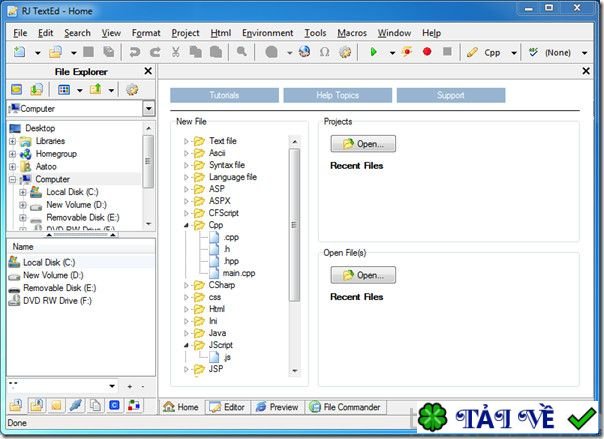The image size is (604, 439).
Task: Click the green Run play icon
Action: tap(373, 52)
